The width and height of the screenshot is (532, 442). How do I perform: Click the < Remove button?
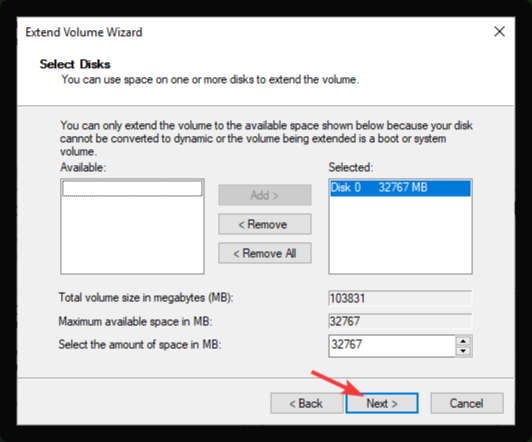pos(265,224)
